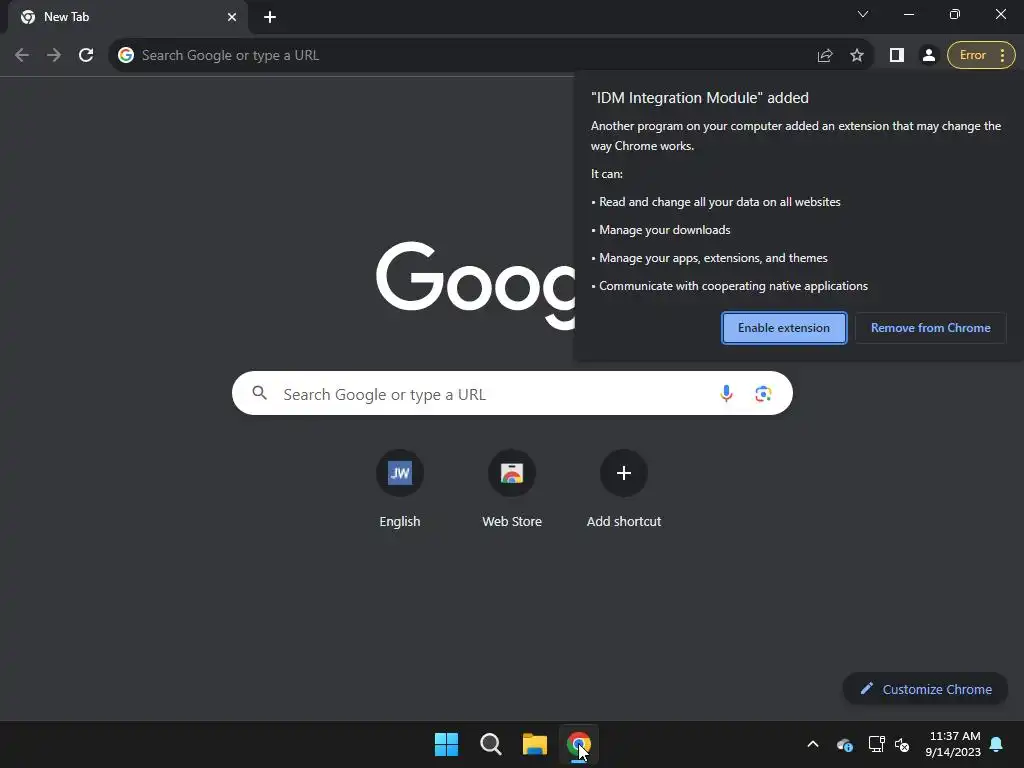The width and height of the screenshot is (1024, 768).
Task: Open Google Lens image search
Action: pos(763,394)
